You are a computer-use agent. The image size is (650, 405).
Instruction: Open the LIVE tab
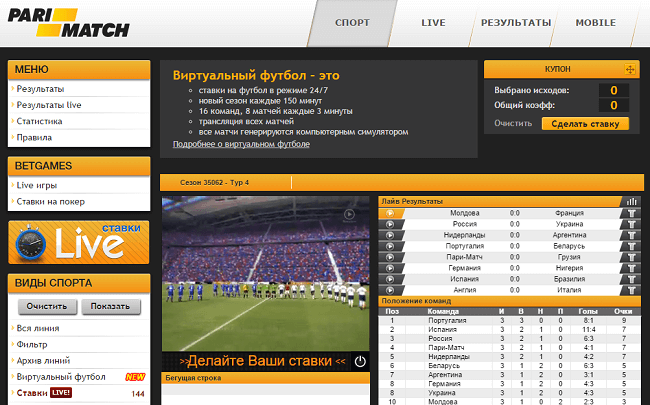[x=433, y=23]
